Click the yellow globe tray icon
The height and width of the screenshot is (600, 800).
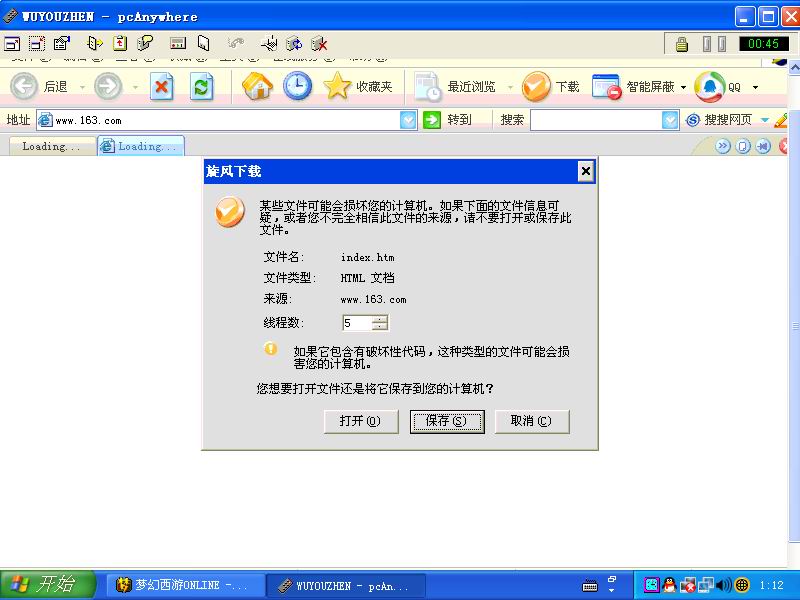click(742, 585)
